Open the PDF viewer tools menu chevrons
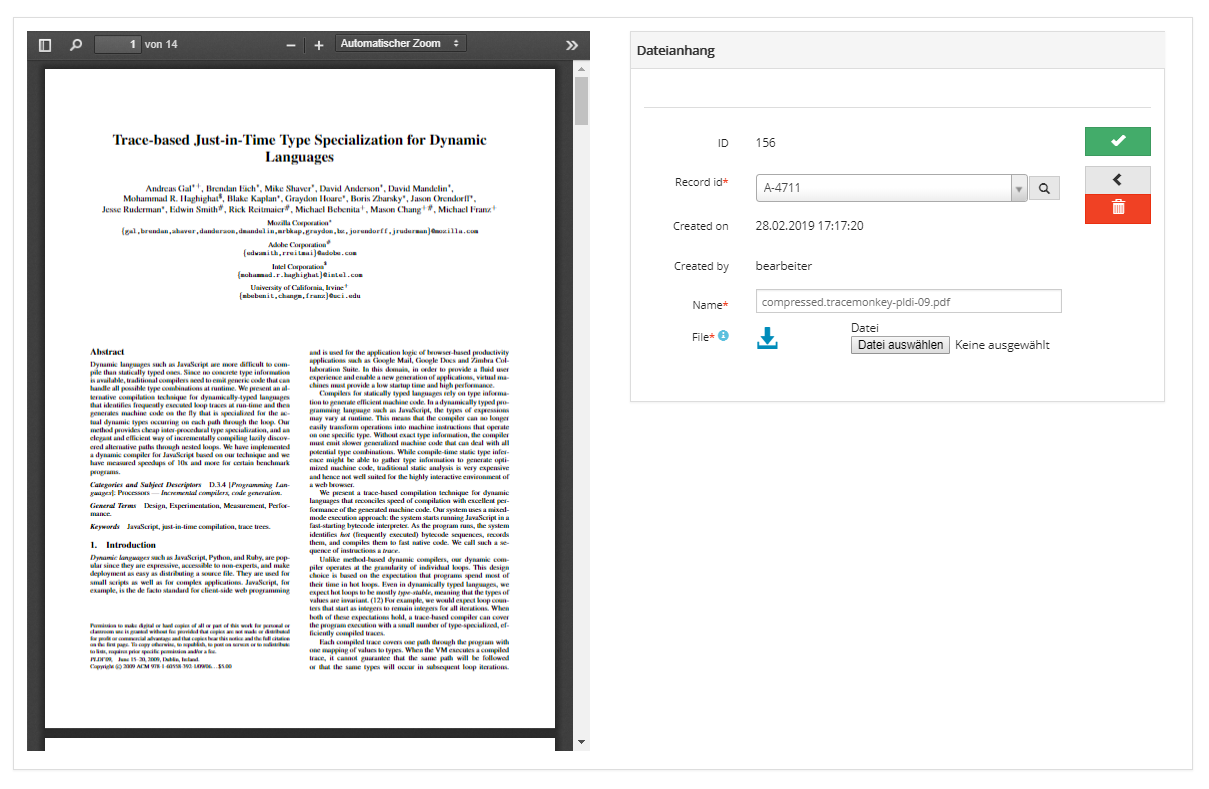Viewport: 1209px width, 789px height. pyautogui.click(x=572, y=45)
